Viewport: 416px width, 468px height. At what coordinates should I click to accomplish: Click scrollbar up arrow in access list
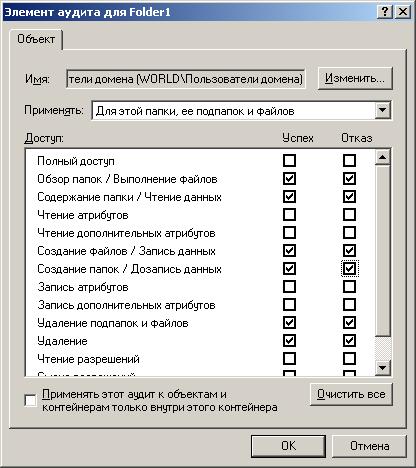(382, 157)
